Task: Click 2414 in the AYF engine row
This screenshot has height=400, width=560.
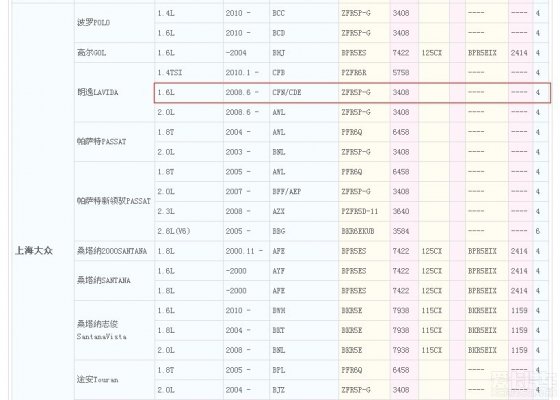Action: point(519,271)
